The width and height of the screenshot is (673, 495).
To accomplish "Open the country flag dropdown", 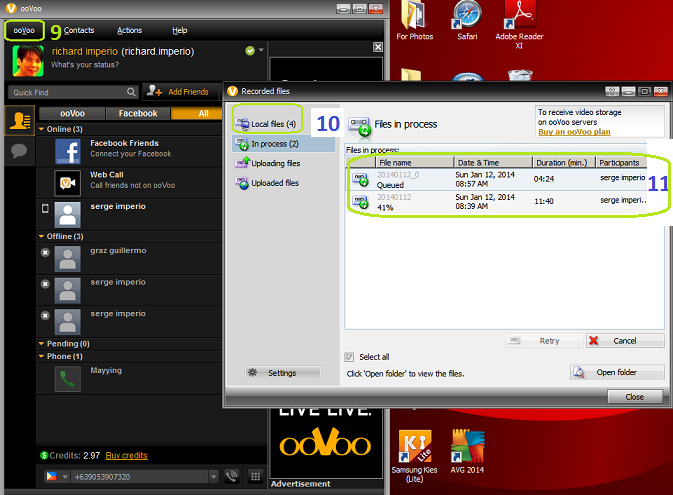I will coord(65,477).
